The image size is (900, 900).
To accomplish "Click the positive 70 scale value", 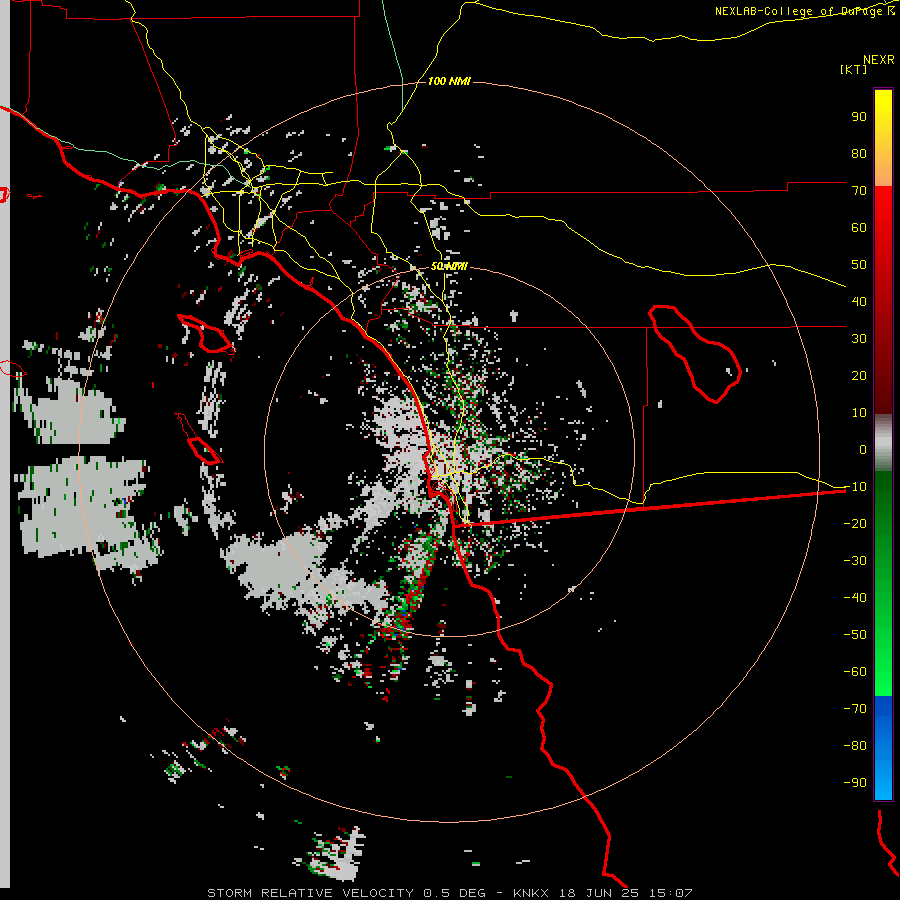I will (x=859, y=191).
